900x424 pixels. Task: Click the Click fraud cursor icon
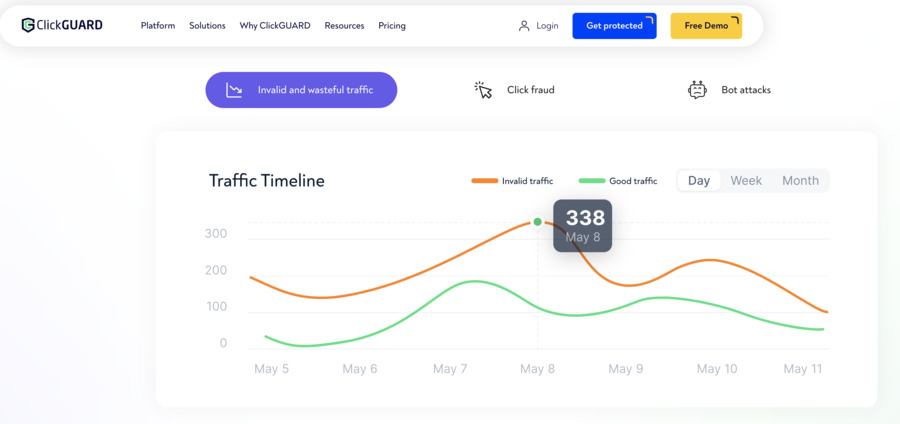[x=483, y=90]
